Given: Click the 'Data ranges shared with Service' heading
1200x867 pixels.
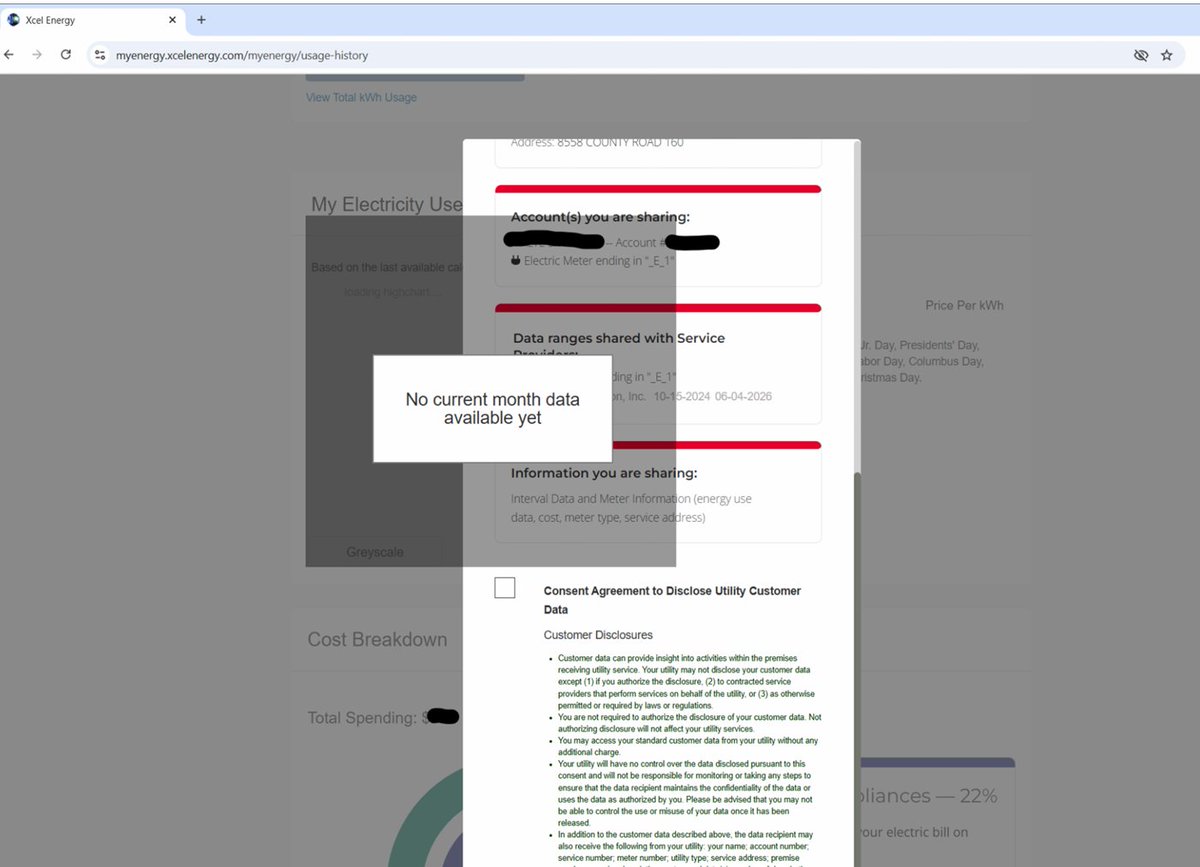Looking at the screenshot, I should [x=619, y=338].
